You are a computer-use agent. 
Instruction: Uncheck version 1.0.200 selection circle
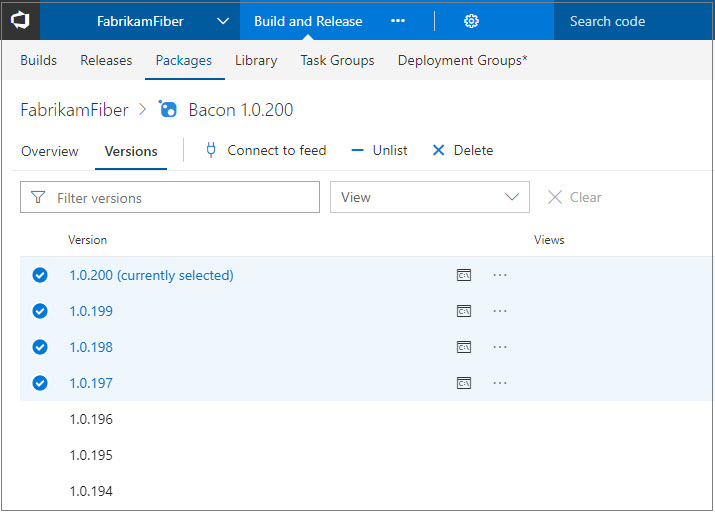[40, 275]
